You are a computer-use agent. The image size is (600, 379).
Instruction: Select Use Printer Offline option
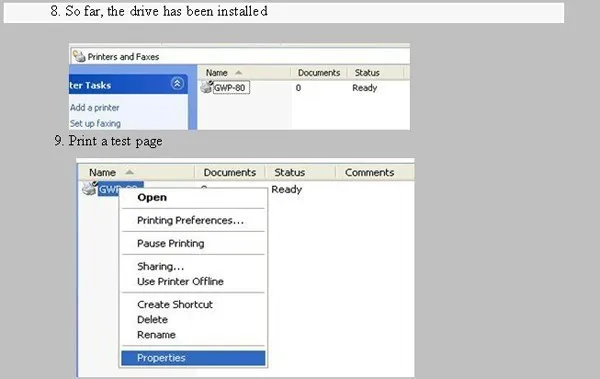coord(180,281)
